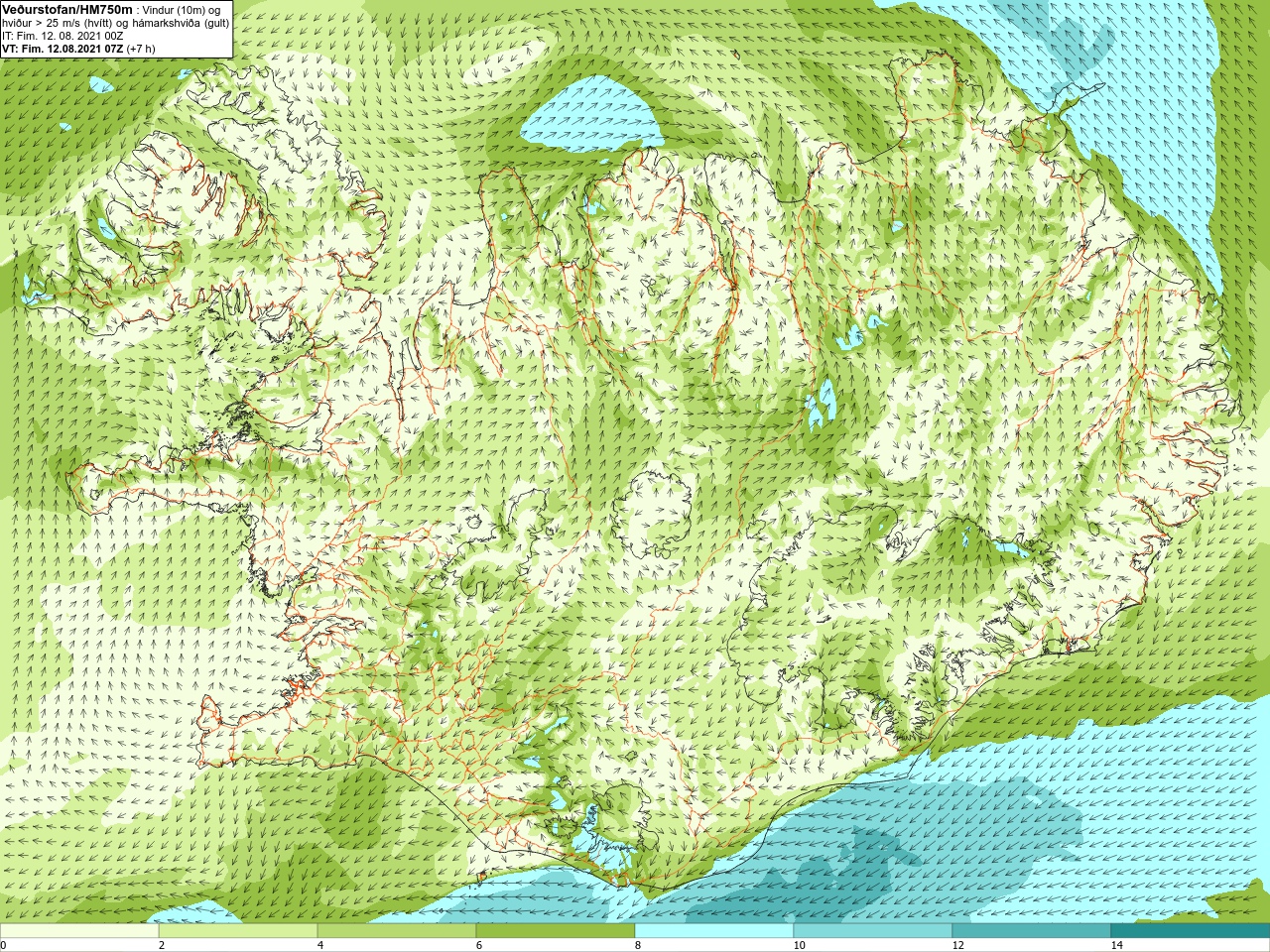Viewport: 1270px width, 952px height.
Task: Click the scale label "14"
Action: pos(1116,945)
